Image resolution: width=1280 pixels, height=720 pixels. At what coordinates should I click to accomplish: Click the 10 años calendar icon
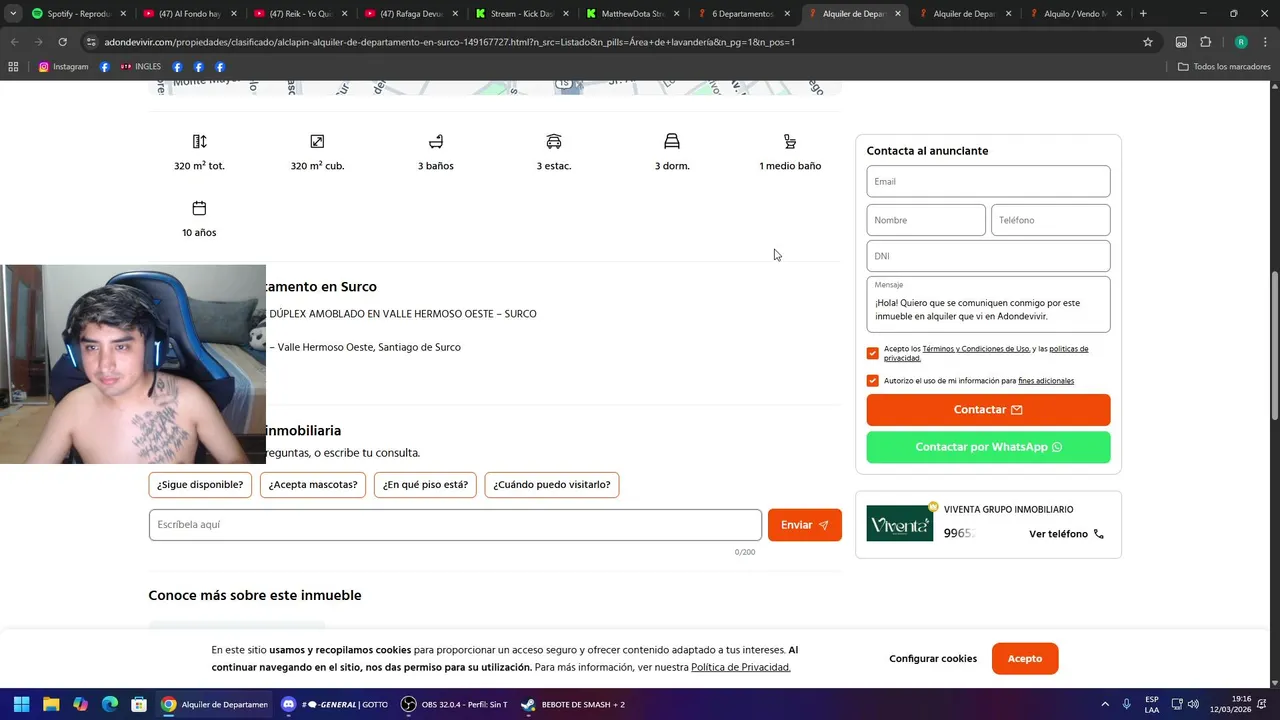point(199,208)
